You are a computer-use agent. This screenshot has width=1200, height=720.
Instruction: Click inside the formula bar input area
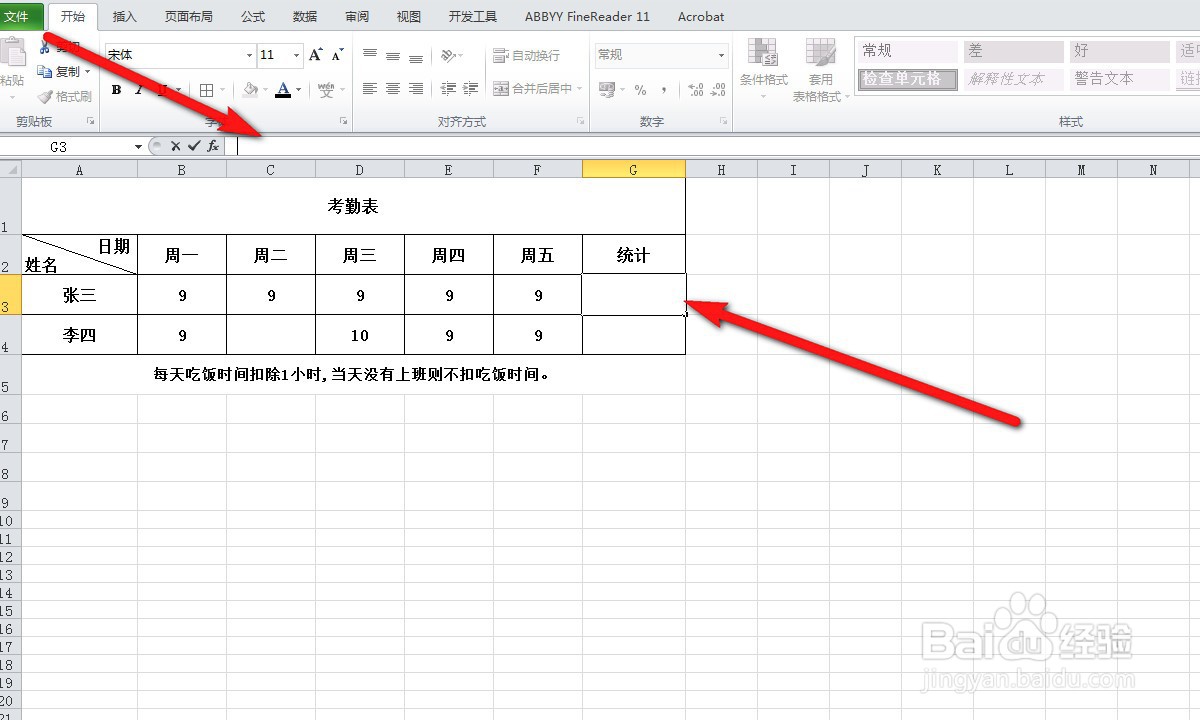click(x=400, y=145)
